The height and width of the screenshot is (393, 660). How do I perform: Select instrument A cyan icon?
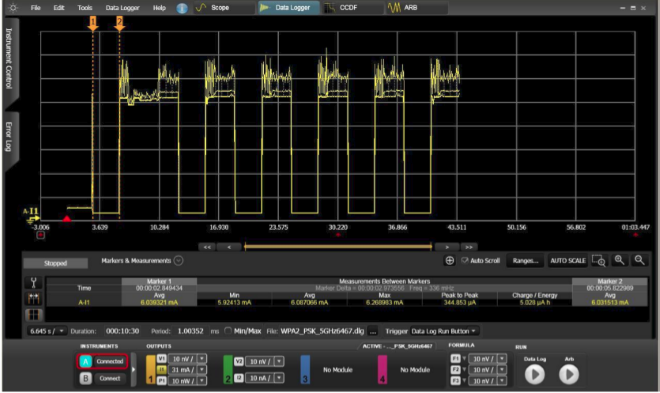click(85, 361)
